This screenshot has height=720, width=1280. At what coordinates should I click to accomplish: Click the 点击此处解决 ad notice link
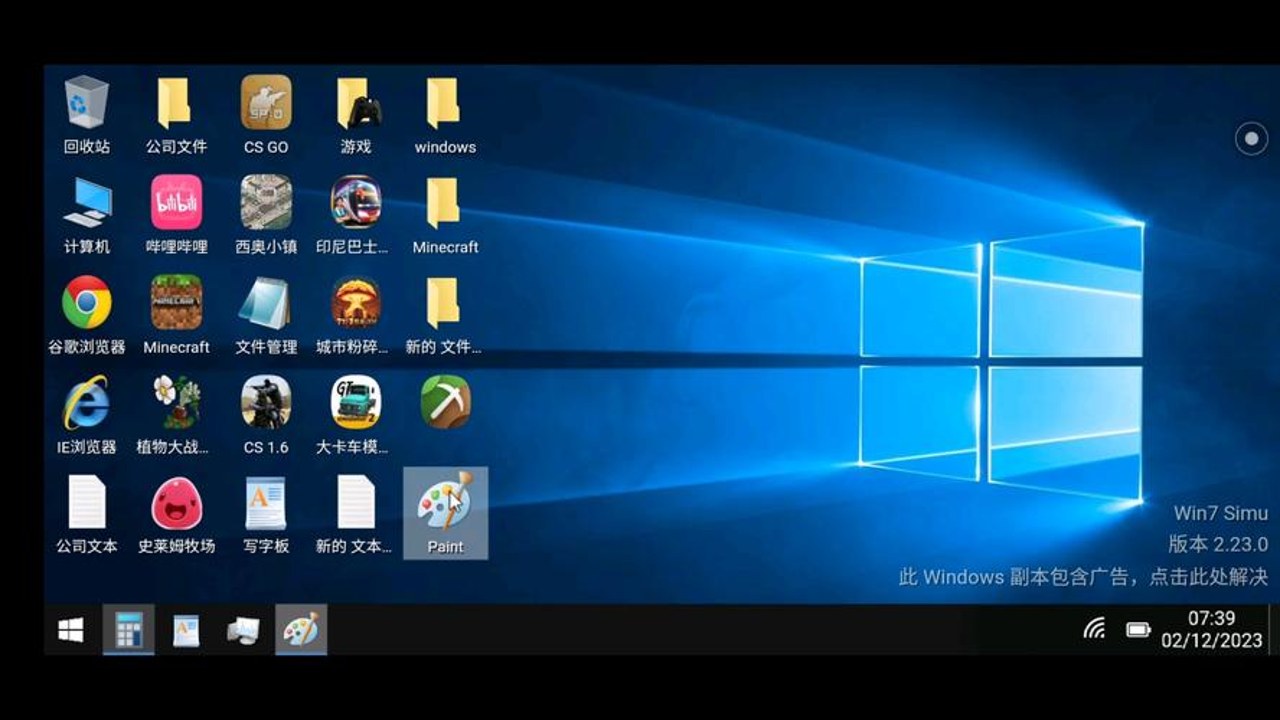pos(1208,577)
